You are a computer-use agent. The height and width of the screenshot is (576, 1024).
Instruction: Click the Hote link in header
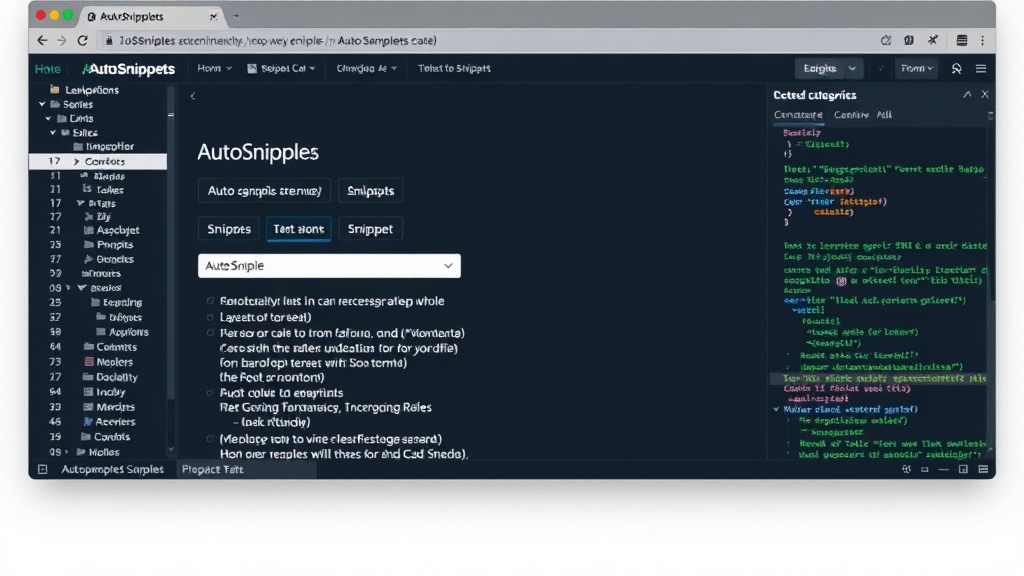click(x=48, y=69)
